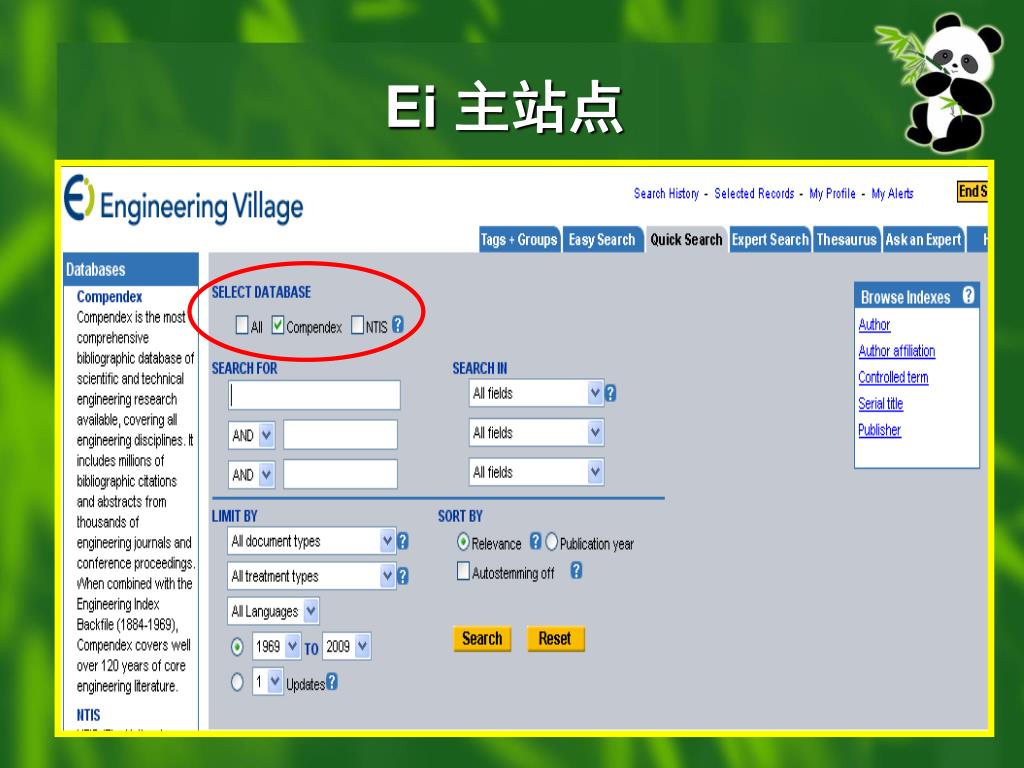Open the Selected Records link
This screenshot has height=768, width=1024.
(x=754, y=193)
